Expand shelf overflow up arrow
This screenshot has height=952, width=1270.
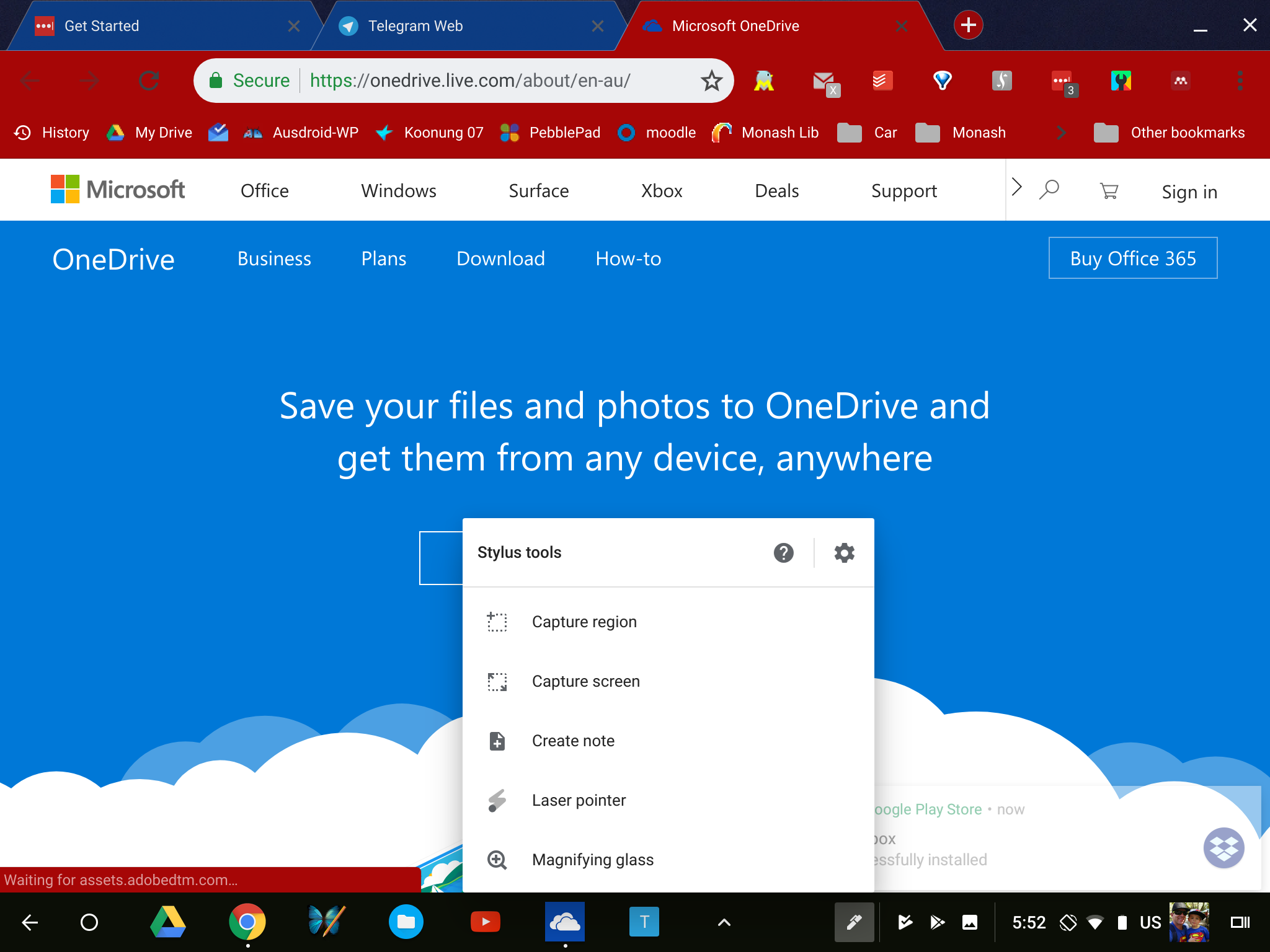(x=724, y=922)
